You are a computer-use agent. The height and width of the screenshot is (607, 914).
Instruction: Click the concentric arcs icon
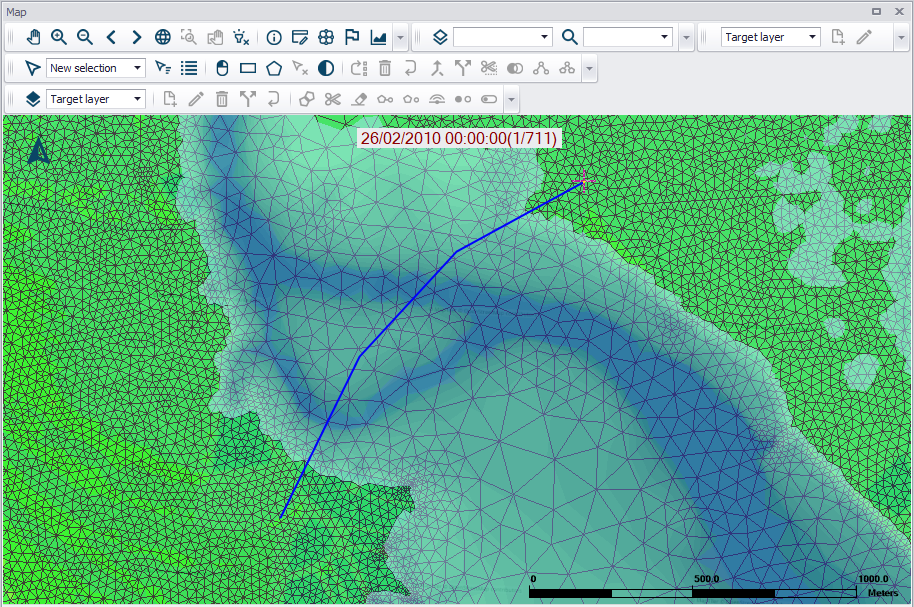[x=437, y=99]
